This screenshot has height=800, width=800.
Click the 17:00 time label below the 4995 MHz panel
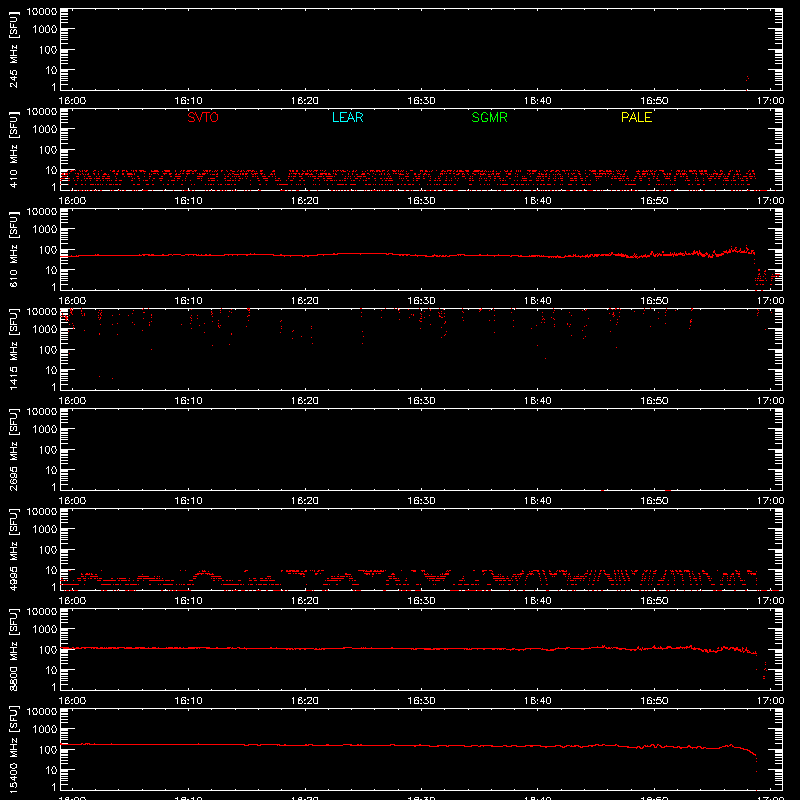(770, 601)
